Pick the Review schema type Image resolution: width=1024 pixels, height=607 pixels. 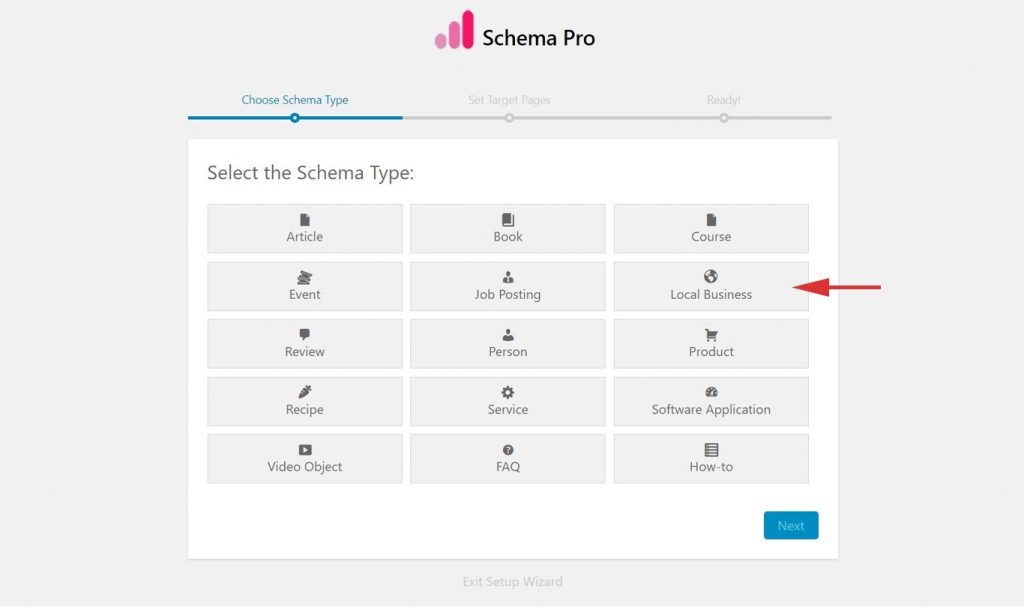click(x=305, y=344)
